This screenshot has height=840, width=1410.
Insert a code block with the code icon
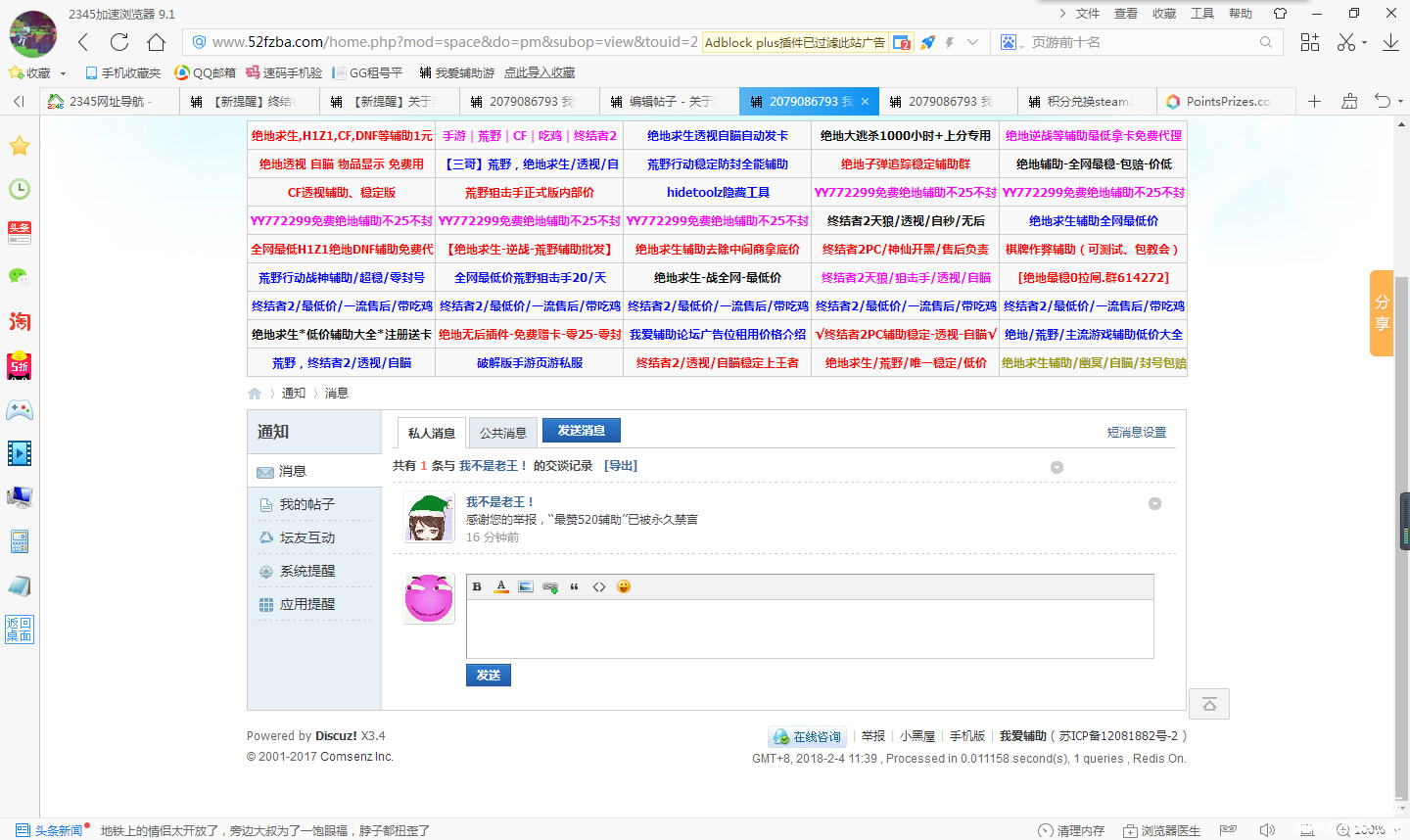point(599,587)
